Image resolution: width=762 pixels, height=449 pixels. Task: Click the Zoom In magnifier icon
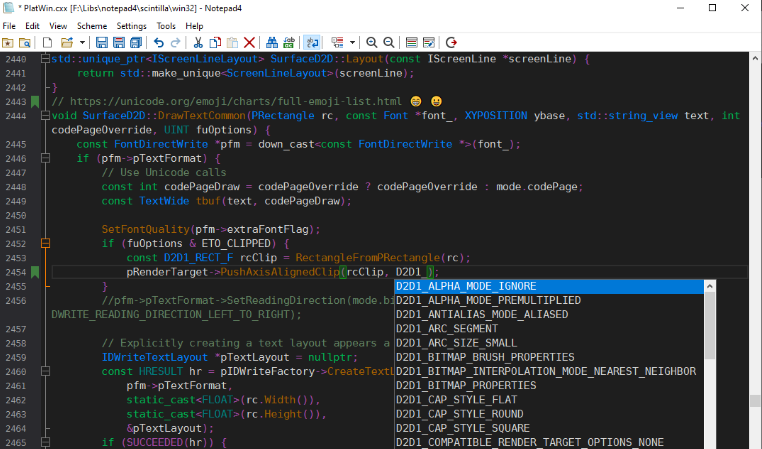pos(372,43)
